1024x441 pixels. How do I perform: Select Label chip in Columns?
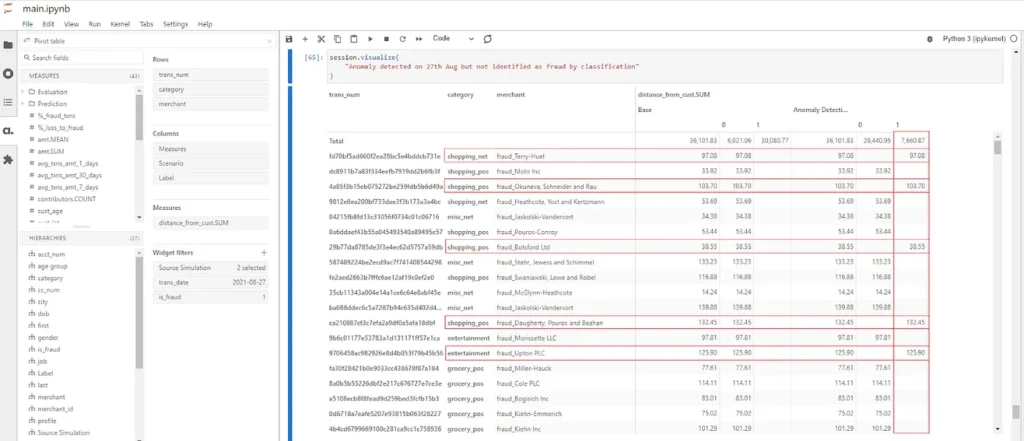click(211, 178)
